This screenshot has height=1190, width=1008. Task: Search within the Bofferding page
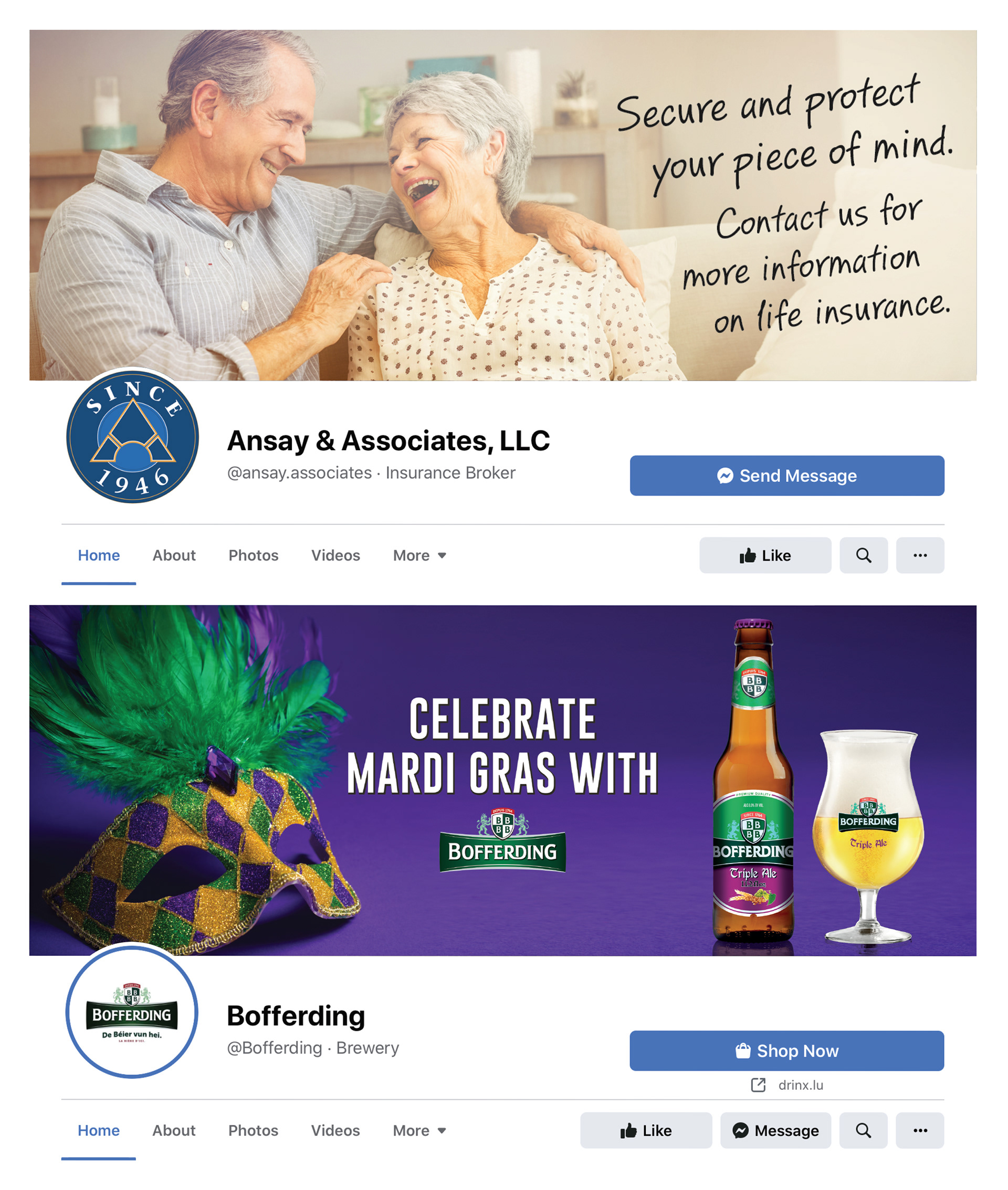pos(864,1131)
